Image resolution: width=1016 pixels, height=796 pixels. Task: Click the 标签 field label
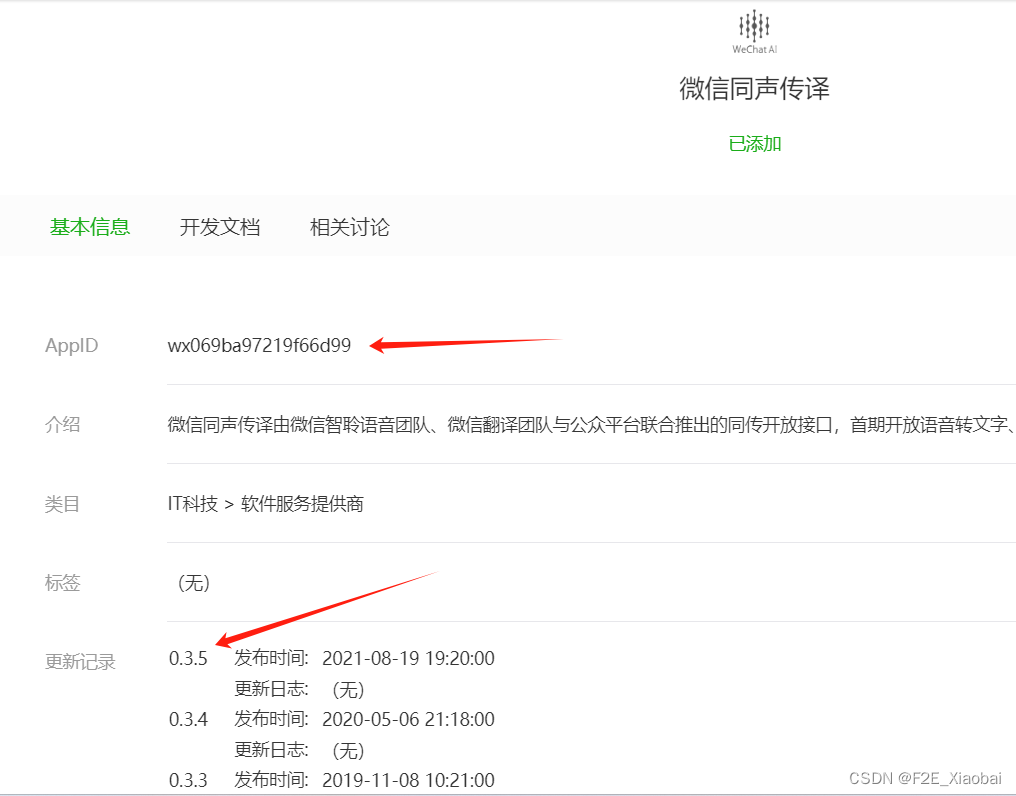coord(62,583)
